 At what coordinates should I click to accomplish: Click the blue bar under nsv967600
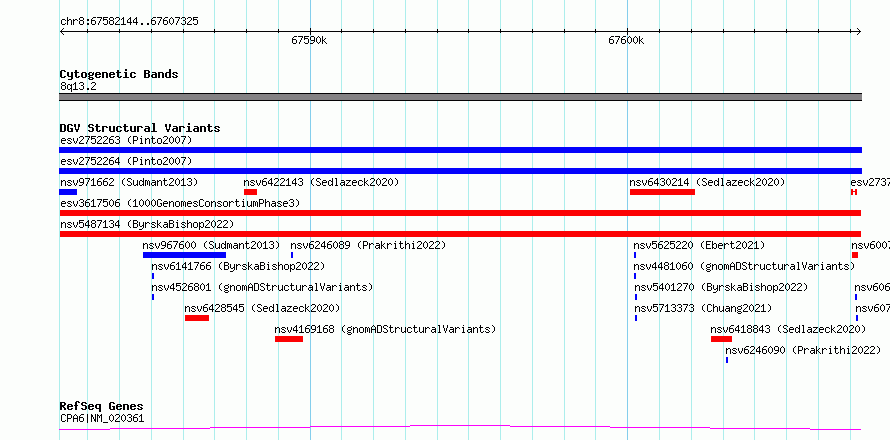tap(184, 255)
